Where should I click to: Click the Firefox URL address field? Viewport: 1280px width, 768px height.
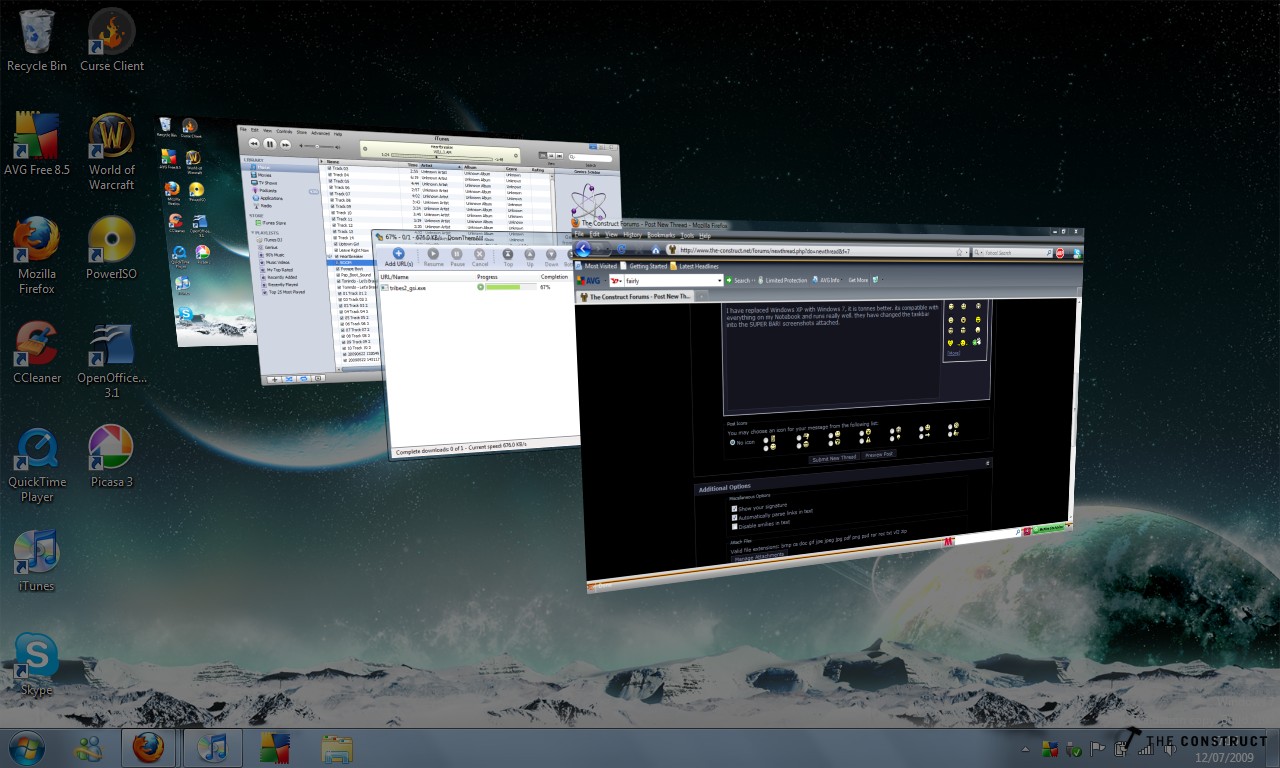(x=818, y=250)
